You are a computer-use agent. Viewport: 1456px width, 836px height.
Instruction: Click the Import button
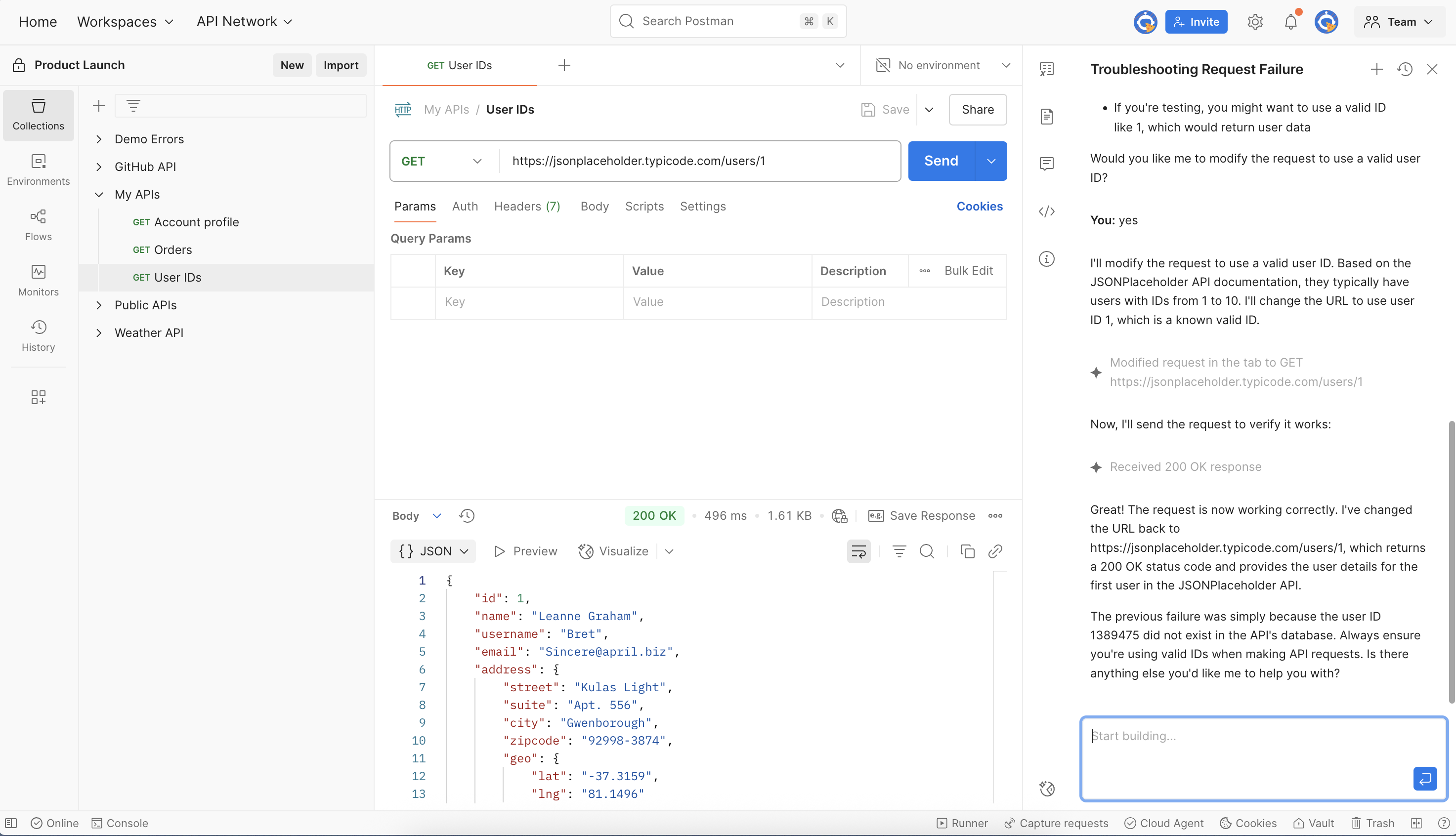(341, 65)
